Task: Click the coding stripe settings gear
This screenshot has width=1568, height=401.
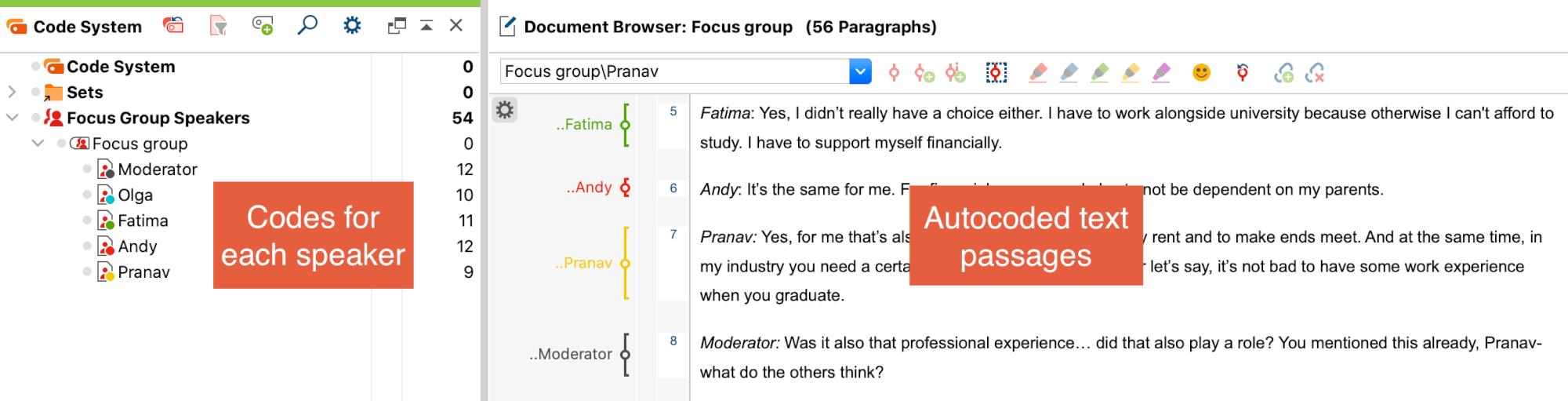Action: click(x=505, y=110)
